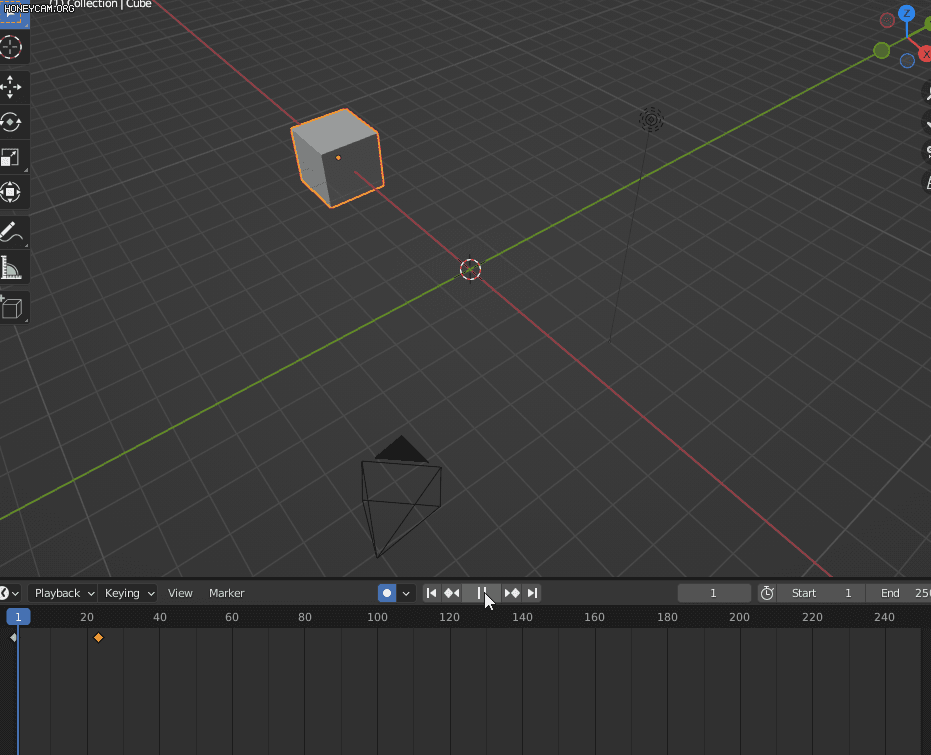Click the 3D cursor at origin
The width and height of the screenshot is (931, 755).
pyautogui.click(x=470, y=269)
